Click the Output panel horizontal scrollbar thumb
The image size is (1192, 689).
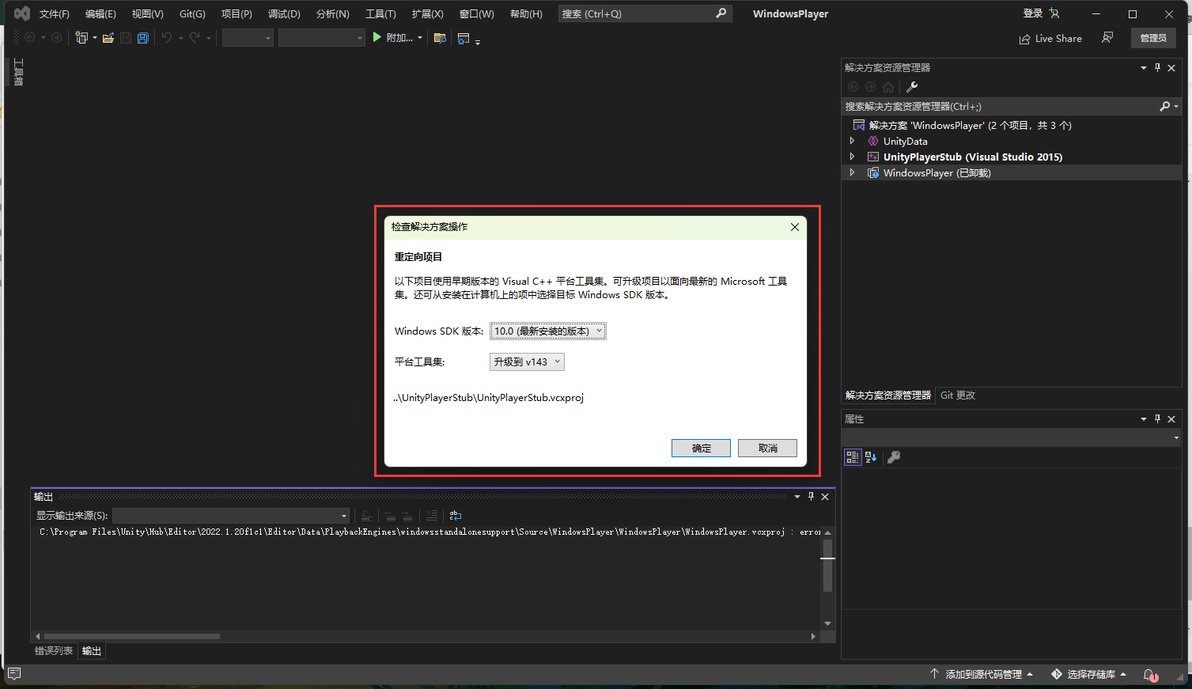pyautogui.click(x=132, y=636)
